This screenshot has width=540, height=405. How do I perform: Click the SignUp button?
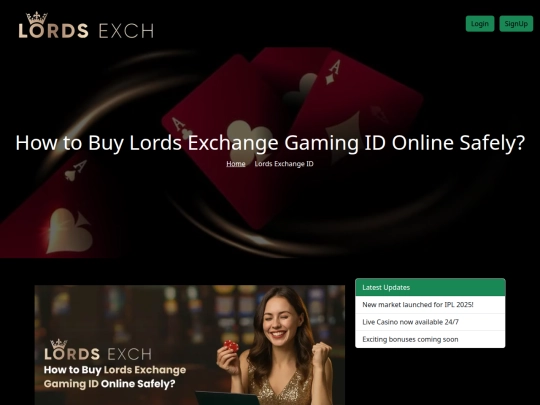516,24
